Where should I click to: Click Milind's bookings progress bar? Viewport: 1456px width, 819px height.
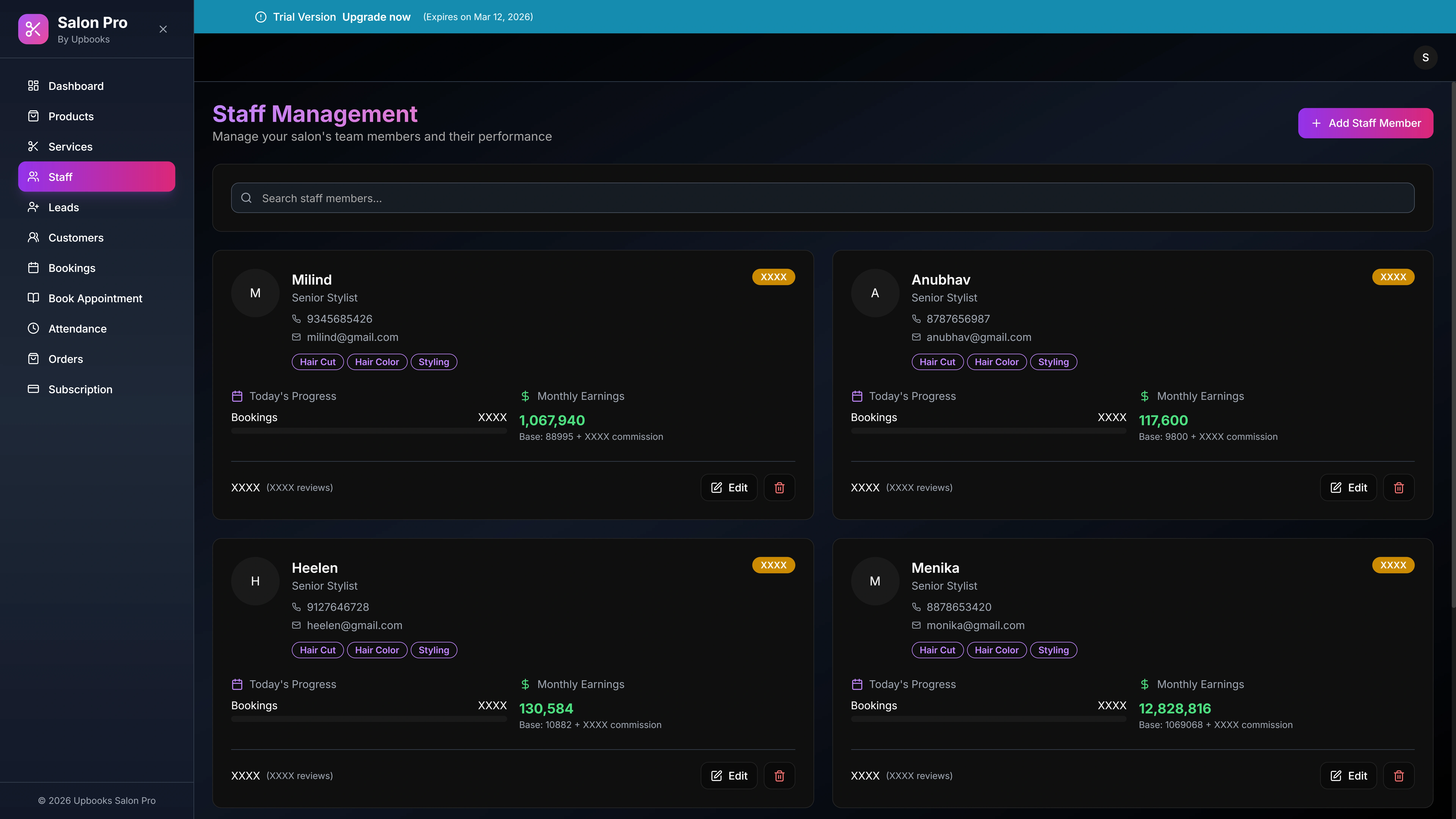click(x=369, y=431)
